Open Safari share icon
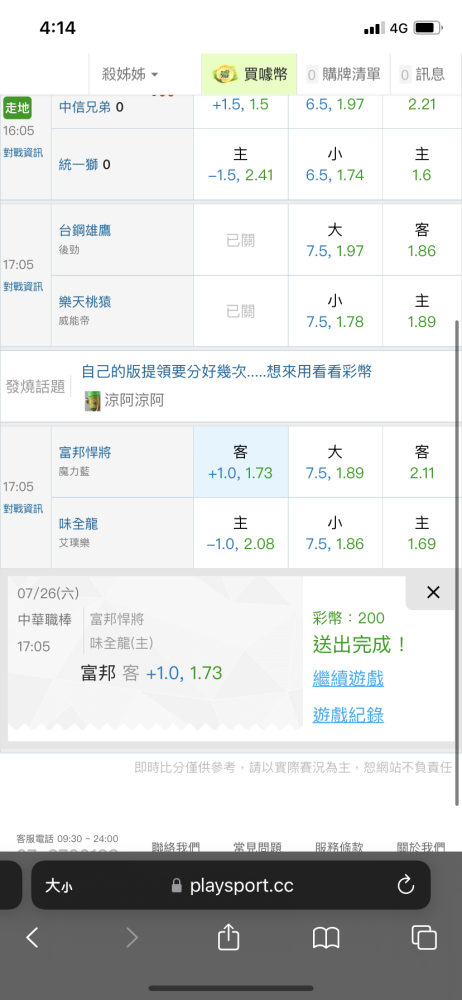Viewport: 462px width, 1000px height. coord(228,938)
